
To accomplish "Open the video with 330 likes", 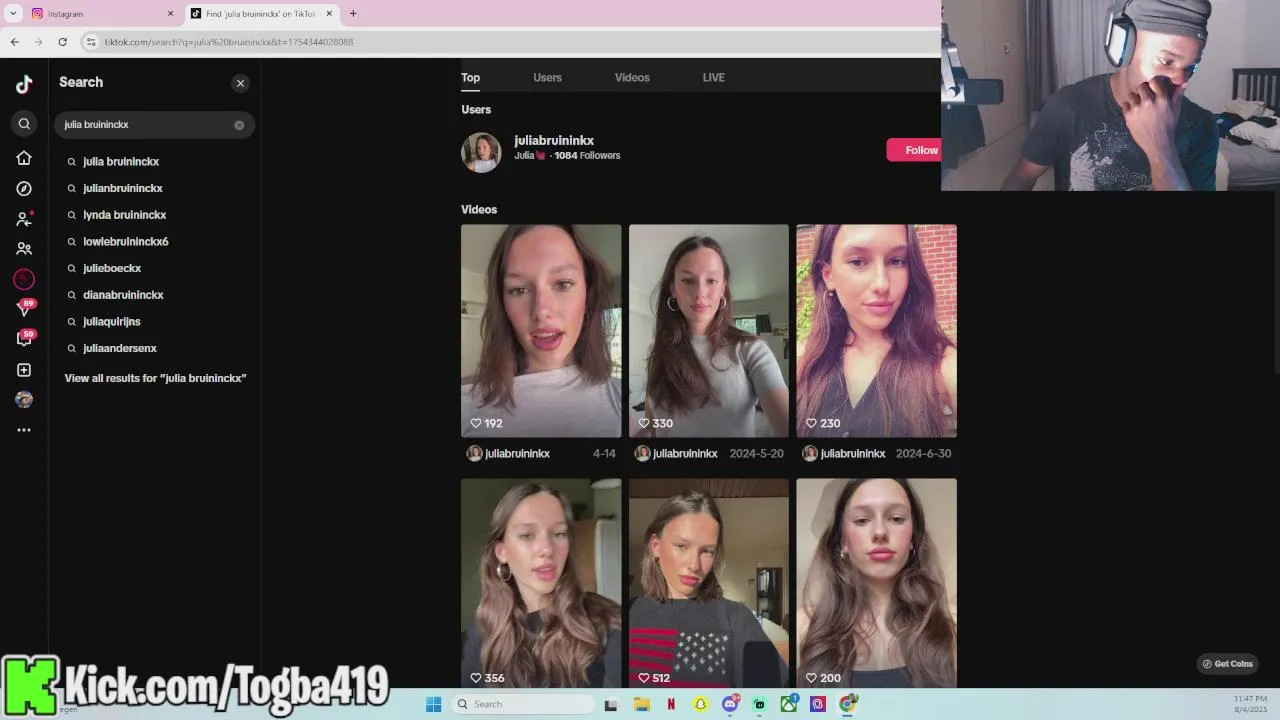I will click(709, 330).
